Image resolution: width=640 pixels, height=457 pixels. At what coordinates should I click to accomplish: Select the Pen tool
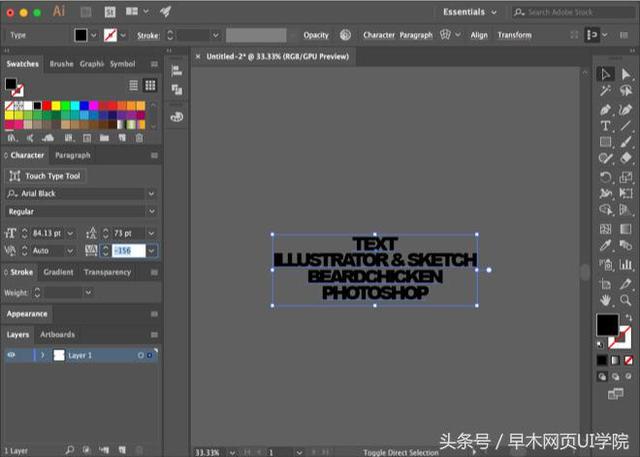pos(605,109)
